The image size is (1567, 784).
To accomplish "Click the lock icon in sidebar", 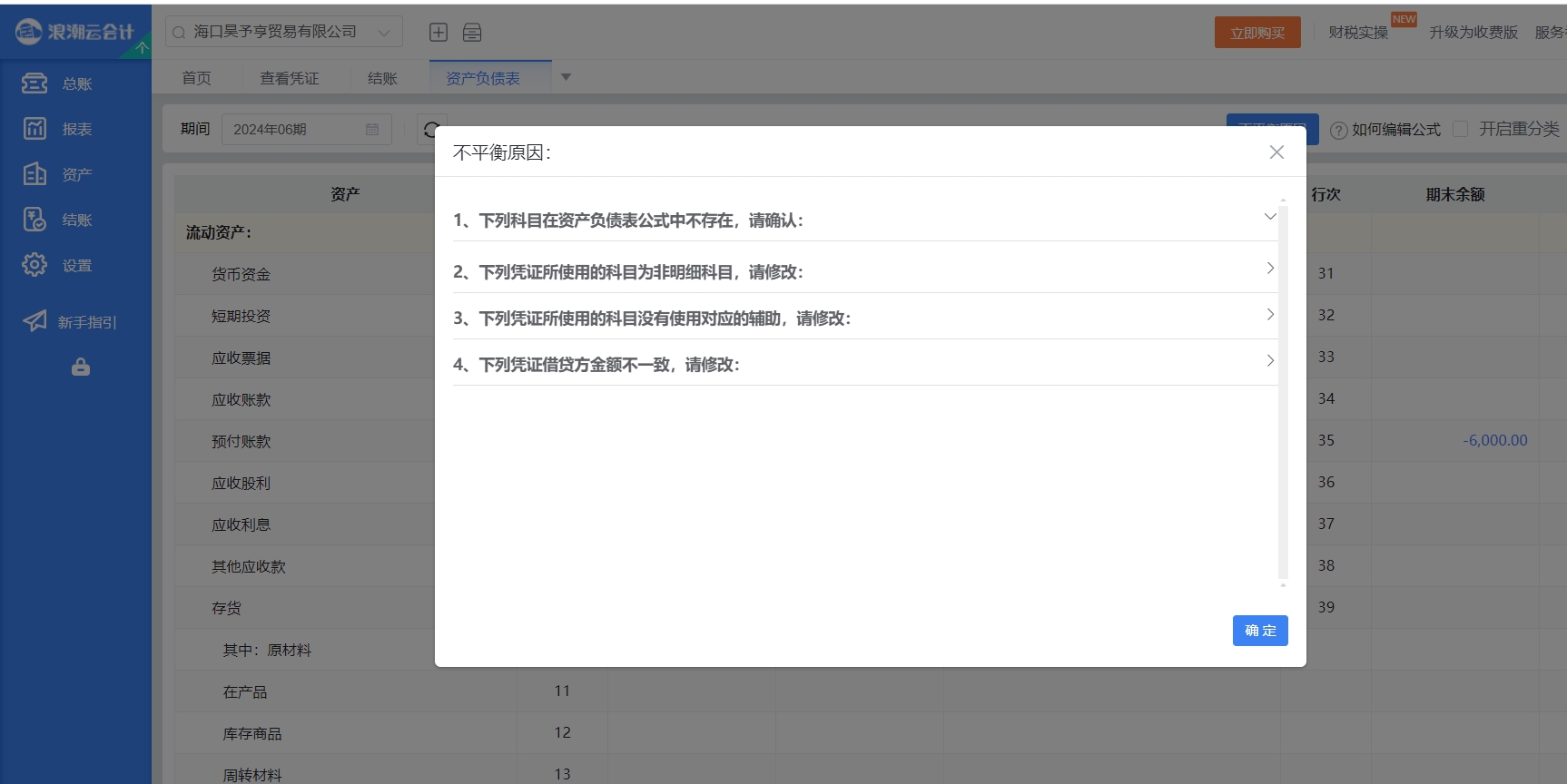I will pyautogui.click(x=81, y=367).
